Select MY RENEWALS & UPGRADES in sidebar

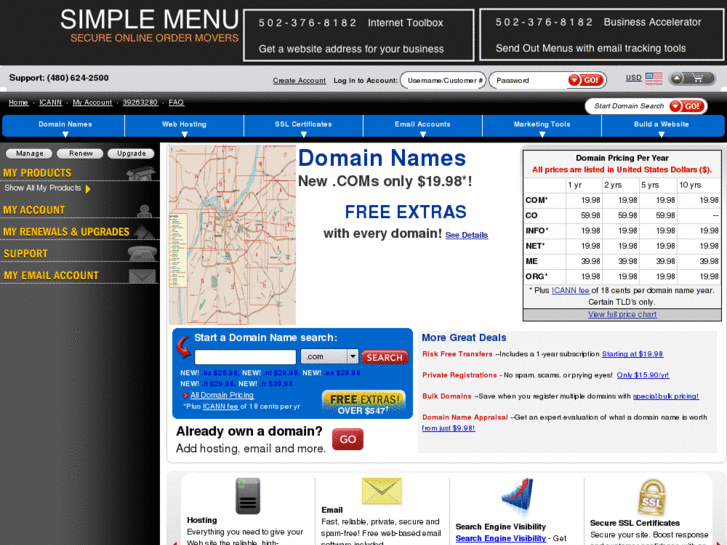66,232
